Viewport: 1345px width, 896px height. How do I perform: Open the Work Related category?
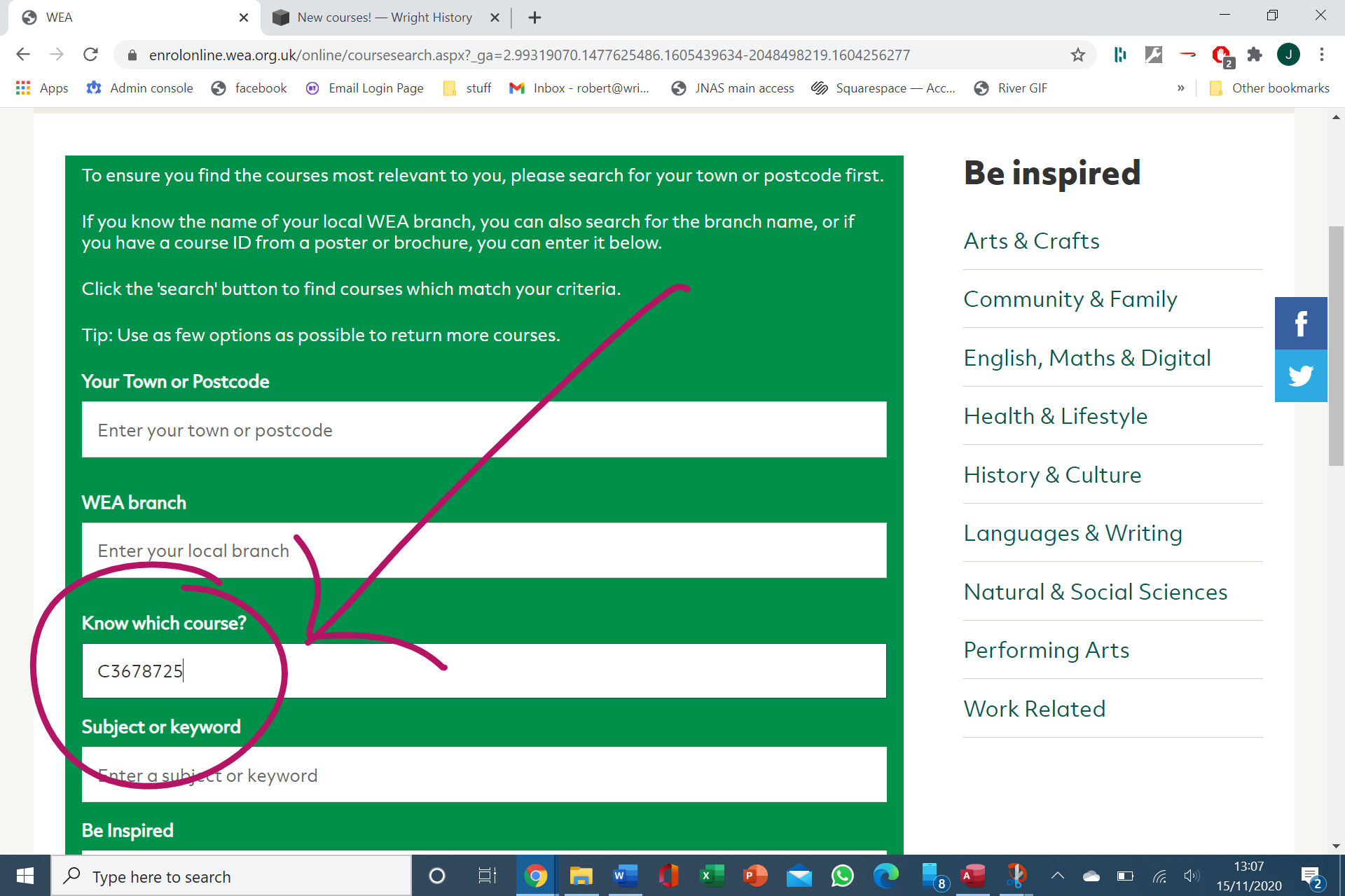[1034, 709]
